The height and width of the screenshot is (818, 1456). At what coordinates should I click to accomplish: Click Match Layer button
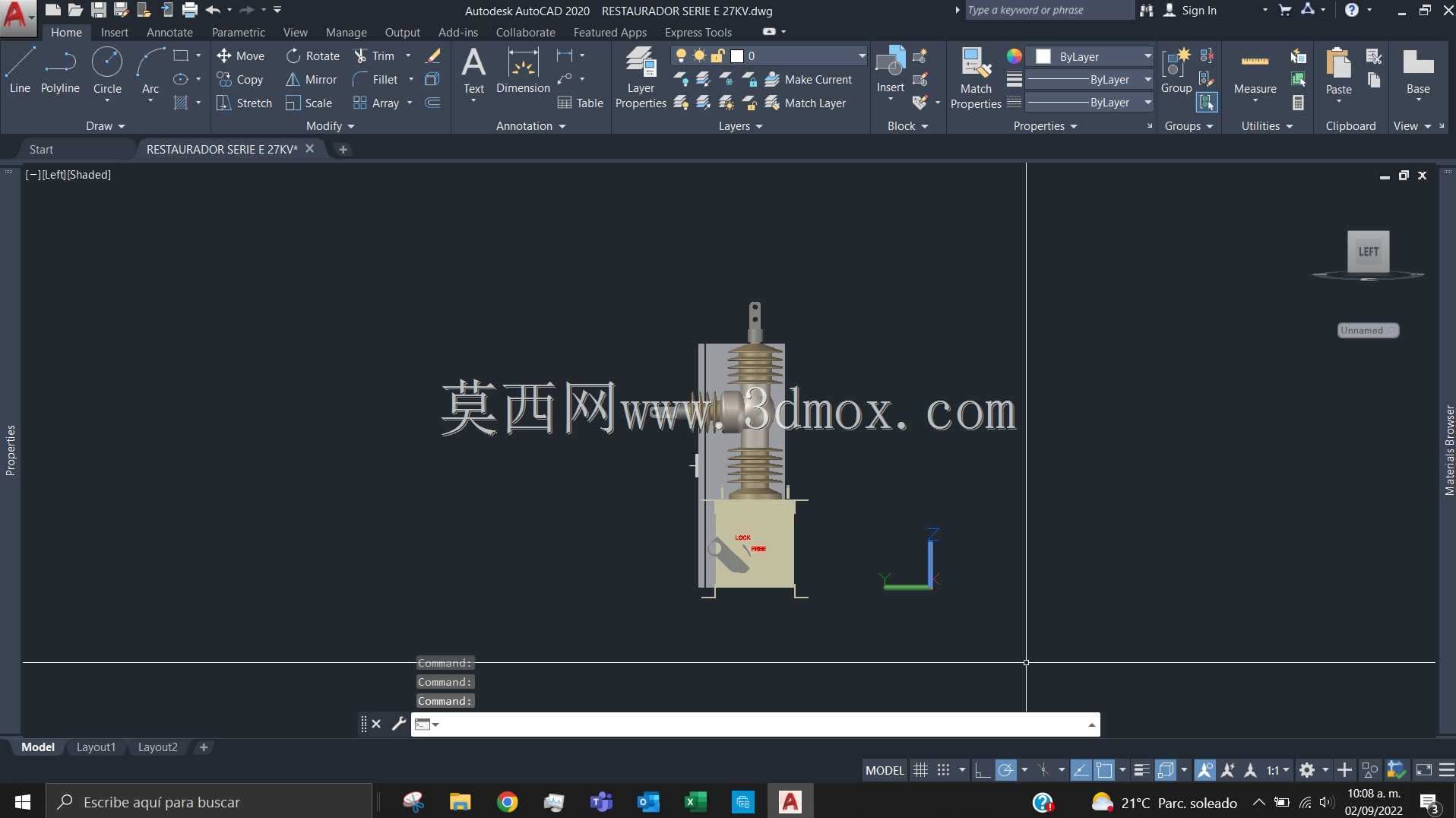point(806,103)
